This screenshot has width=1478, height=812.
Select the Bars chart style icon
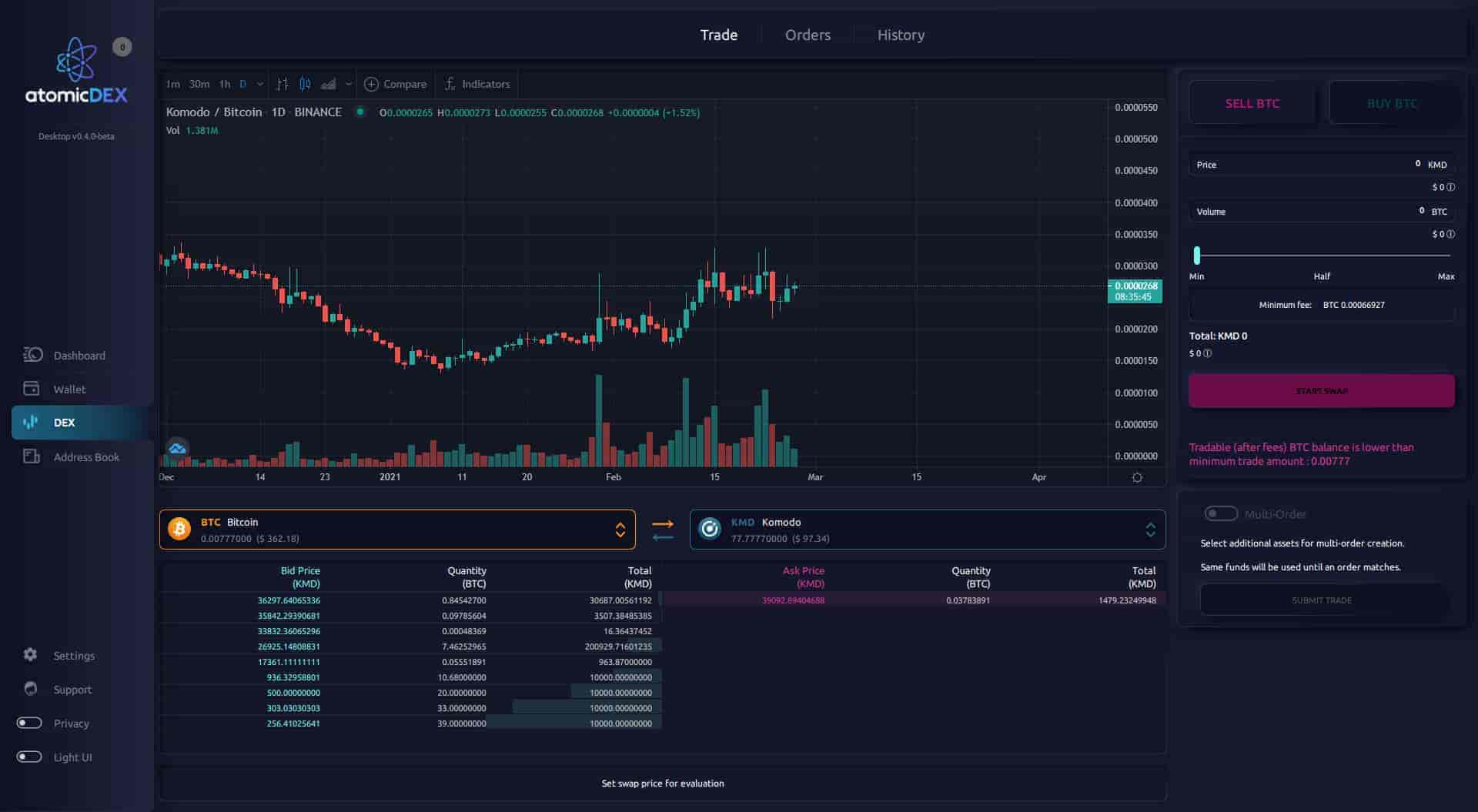[x=283, y=84]
